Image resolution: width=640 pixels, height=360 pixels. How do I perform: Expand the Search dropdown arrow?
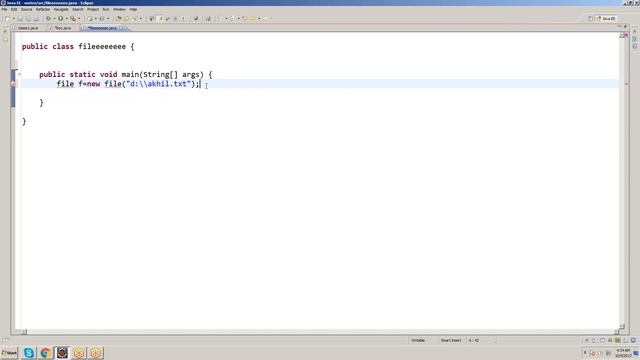point(141,18)
